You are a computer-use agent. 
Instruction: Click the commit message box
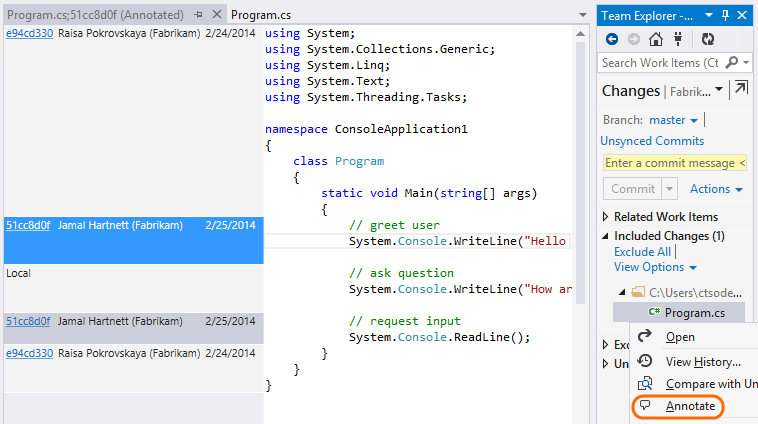[x=675, y=163]
